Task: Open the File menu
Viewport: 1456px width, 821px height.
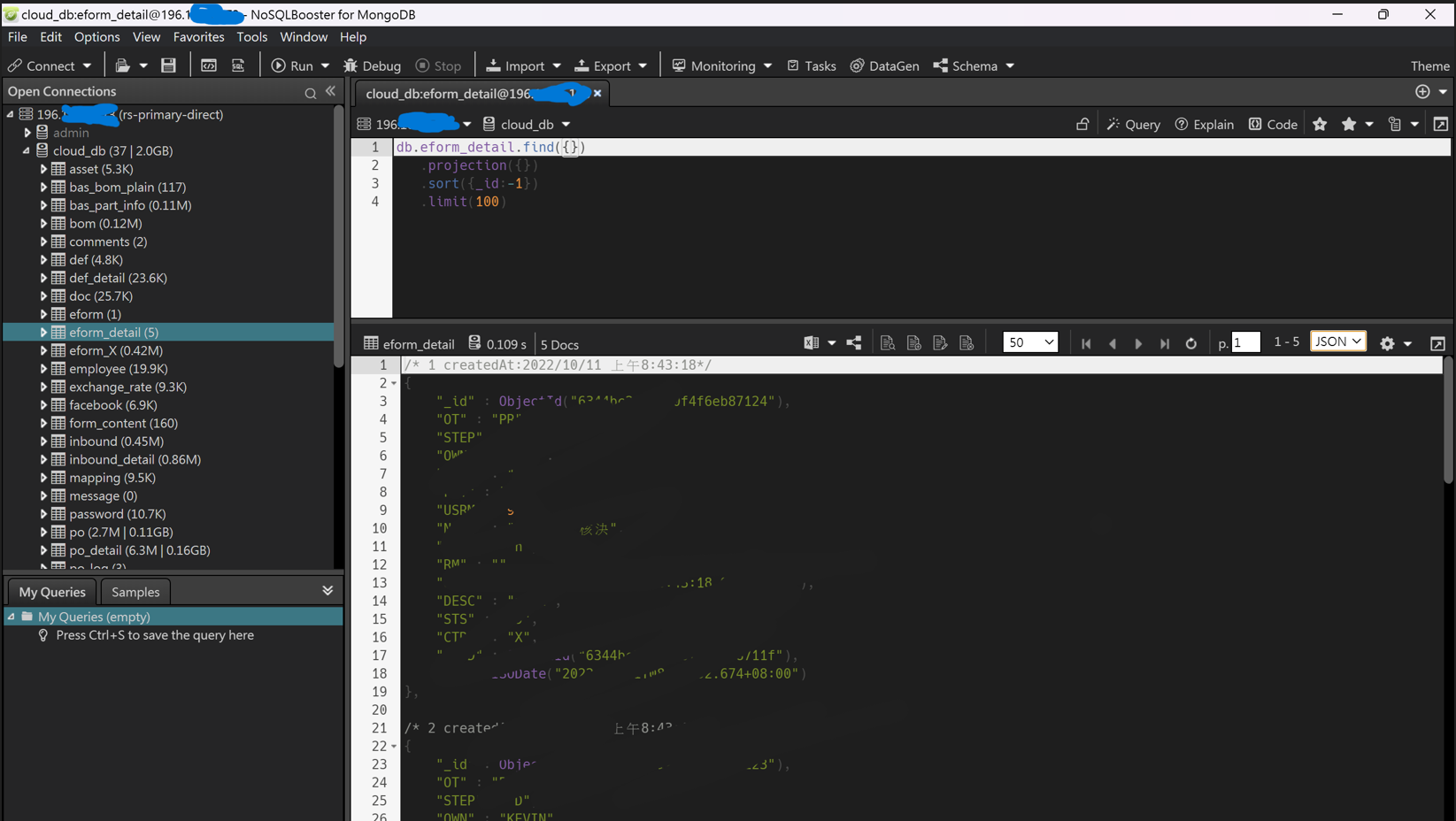Action: pos(18,37)
